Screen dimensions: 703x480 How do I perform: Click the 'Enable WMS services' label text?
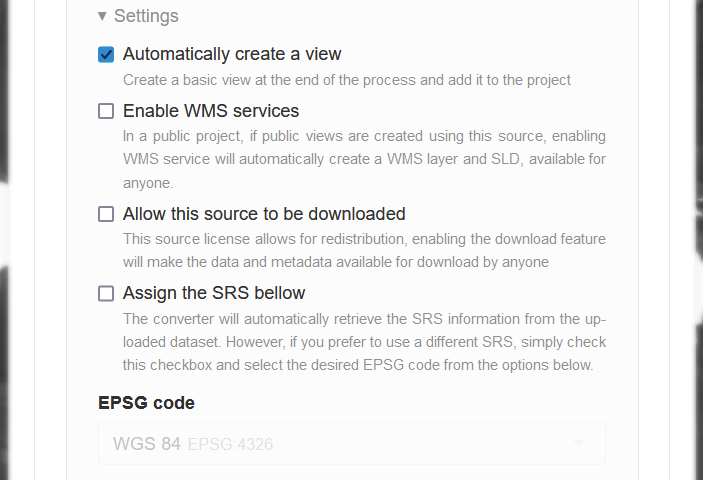pos(211,111)
